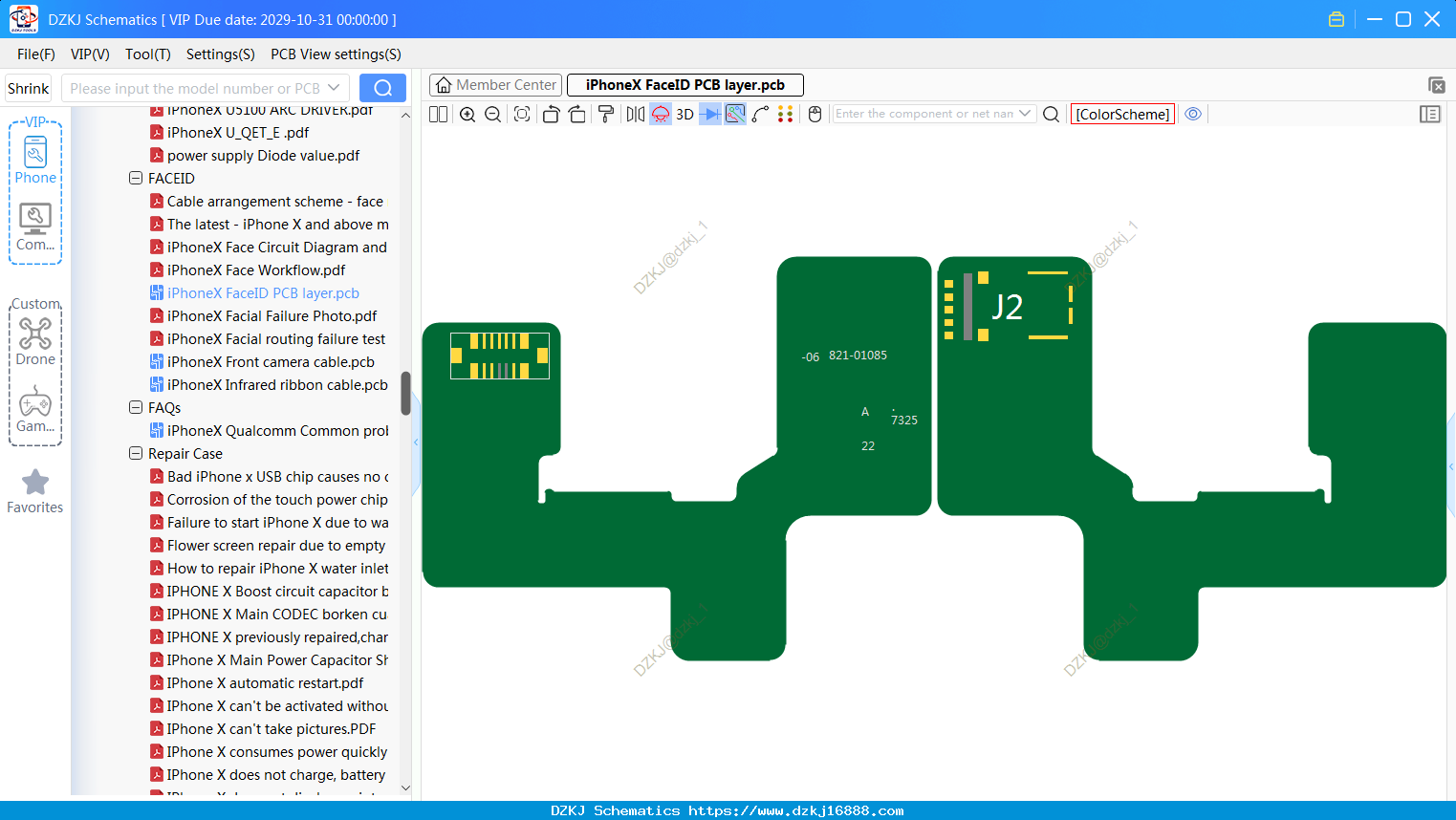Click the file tree scroll down arrow
Screen dimensions: 1456x820
[405, 788]
